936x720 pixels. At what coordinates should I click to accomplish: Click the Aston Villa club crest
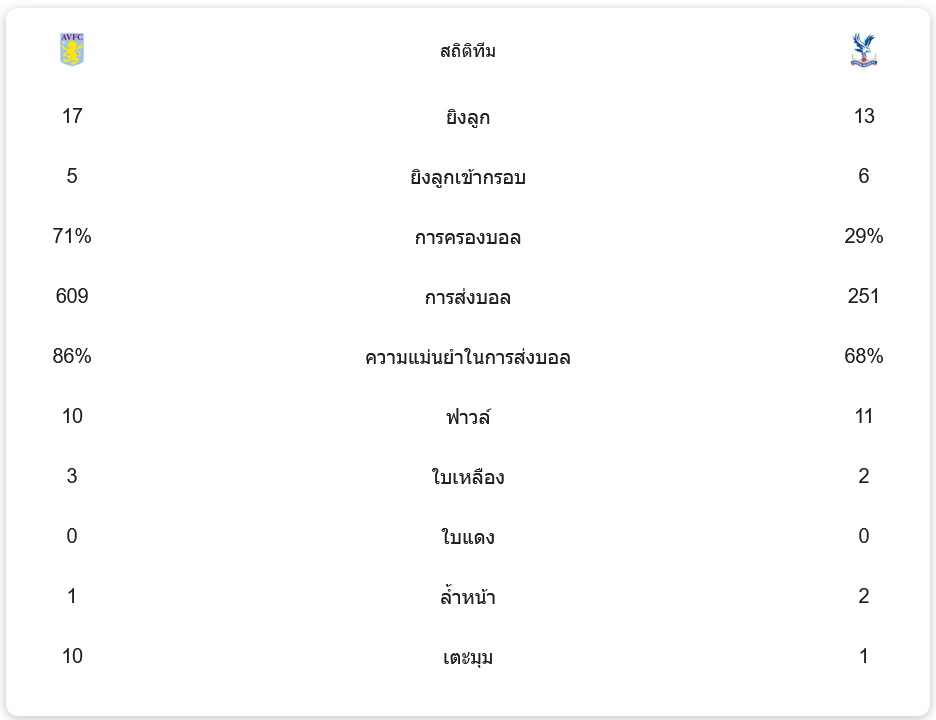72,50
